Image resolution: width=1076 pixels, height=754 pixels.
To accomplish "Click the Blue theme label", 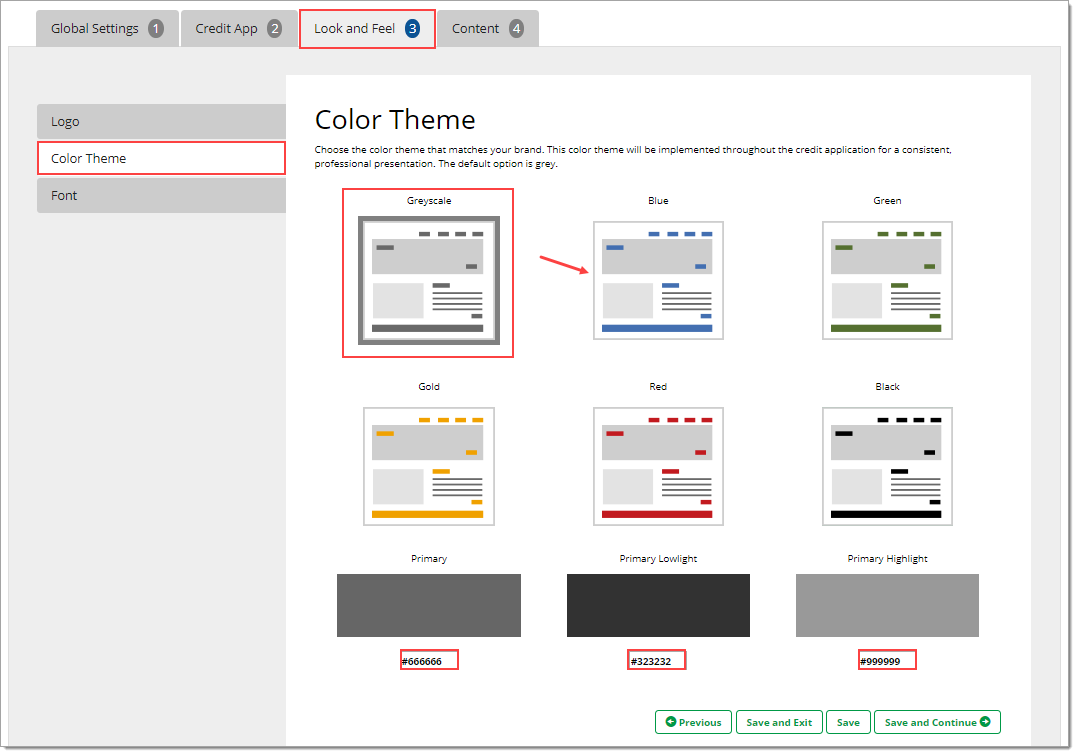I will click(x=658, y=200).
